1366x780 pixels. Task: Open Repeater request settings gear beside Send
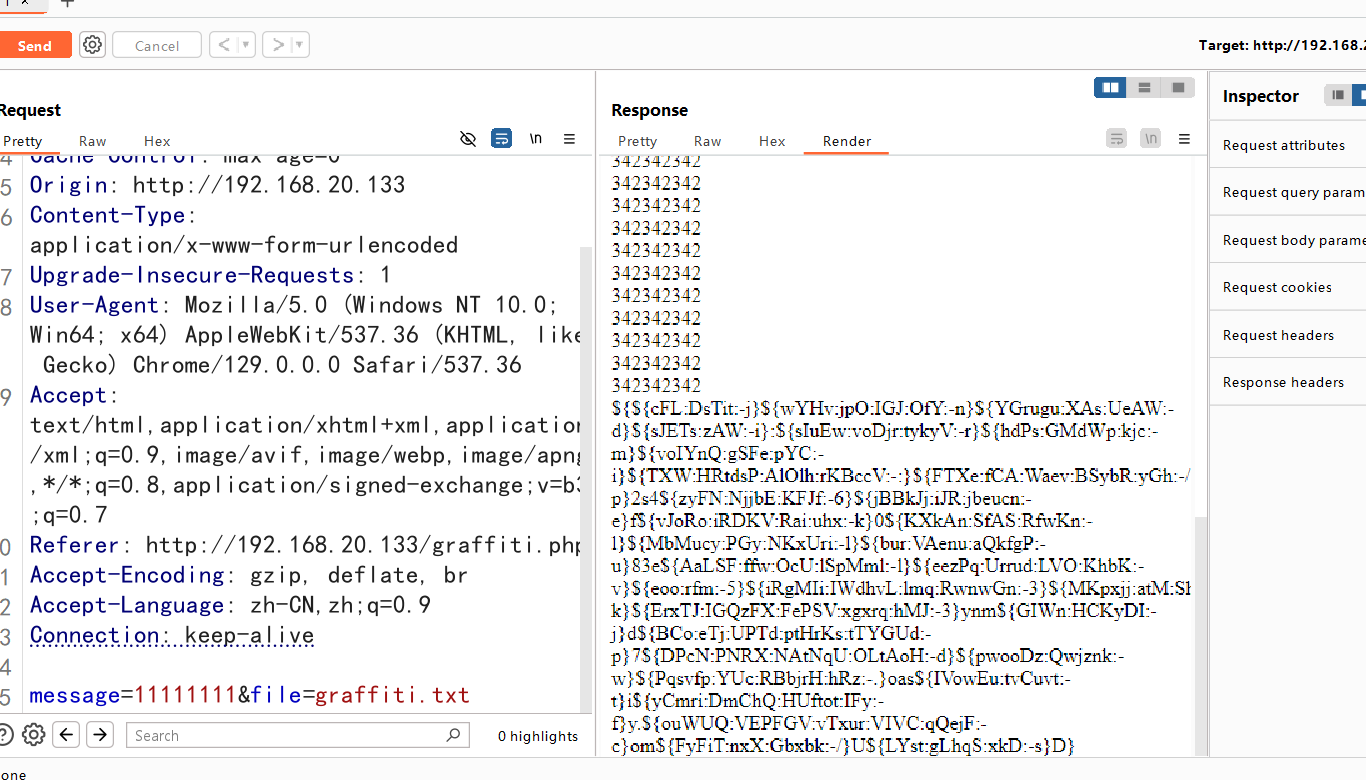tap(92, 45)
